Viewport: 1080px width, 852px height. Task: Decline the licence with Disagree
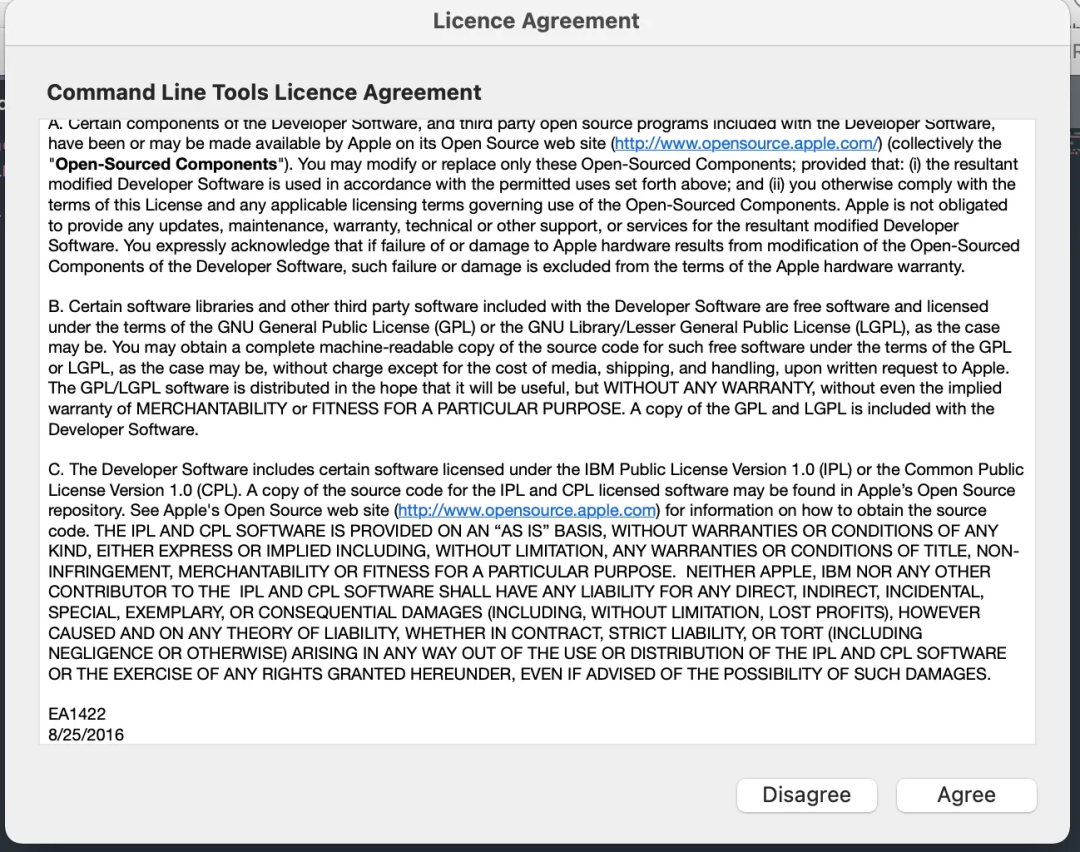point(807,795)
